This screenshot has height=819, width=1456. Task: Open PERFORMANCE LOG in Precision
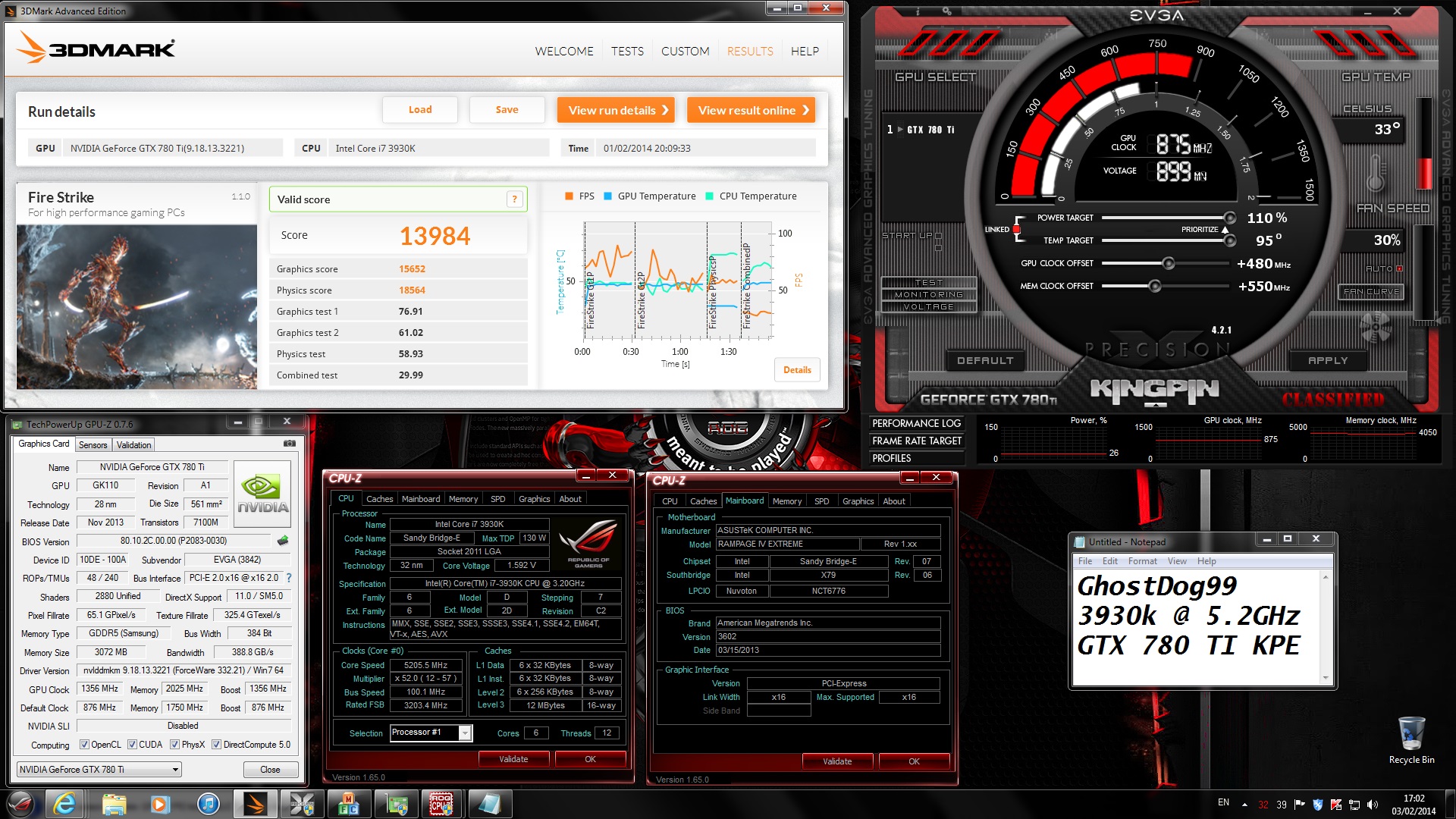tap(916, 424)
